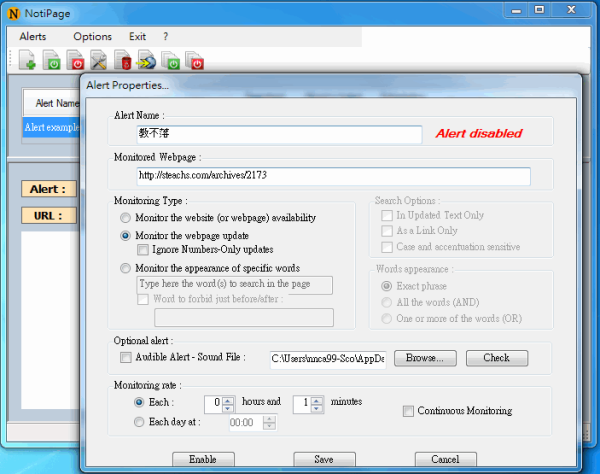
Task: Increase the minutes spinner value
Action: pos(317,401)
